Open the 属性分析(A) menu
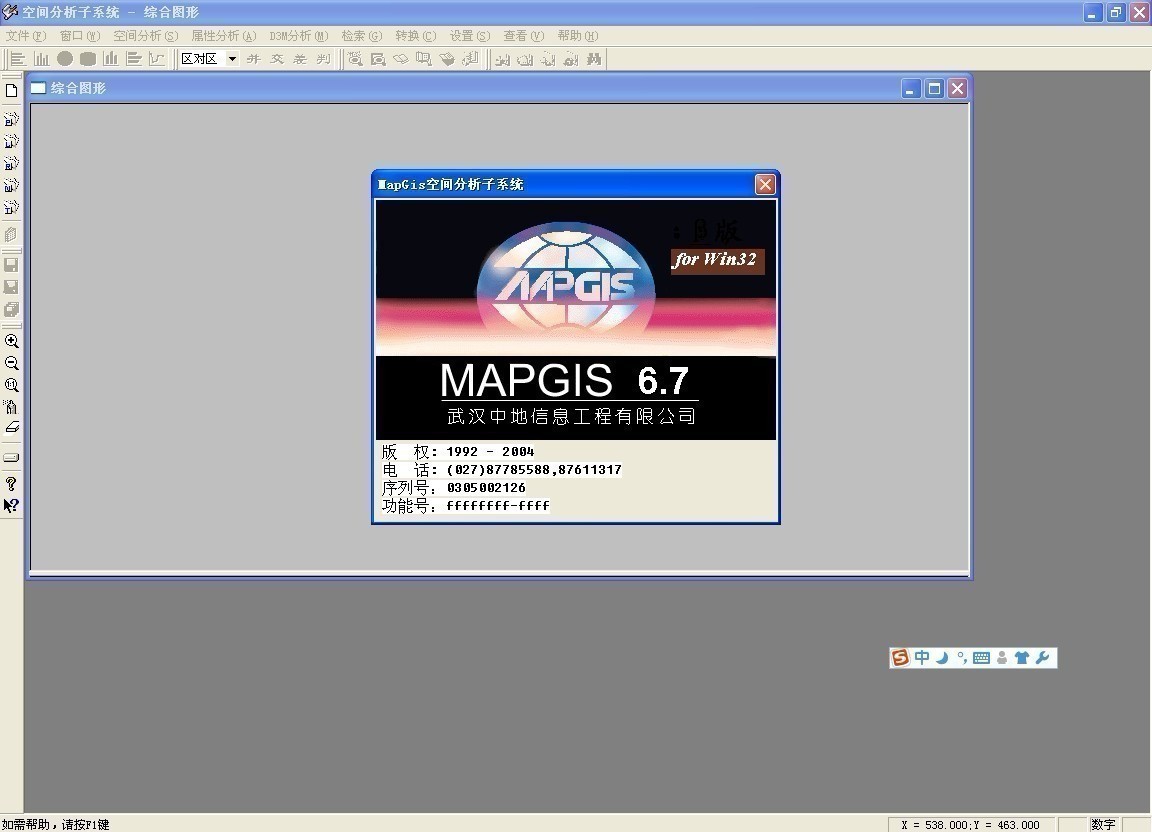This screenshot has width=1152, height=832. click(x=223, y=35)
